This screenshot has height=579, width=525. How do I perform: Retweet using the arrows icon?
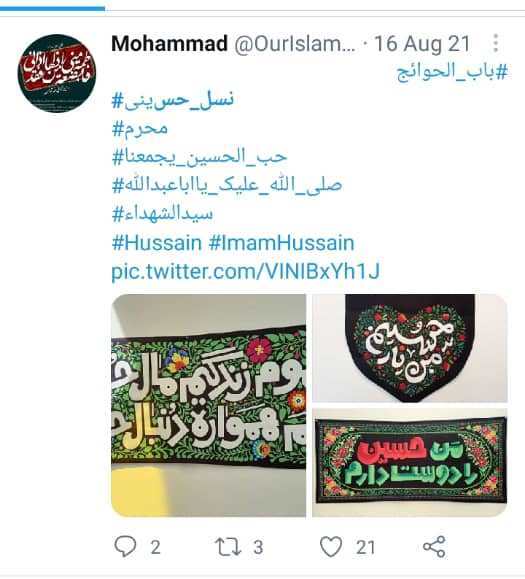[228, 547]
